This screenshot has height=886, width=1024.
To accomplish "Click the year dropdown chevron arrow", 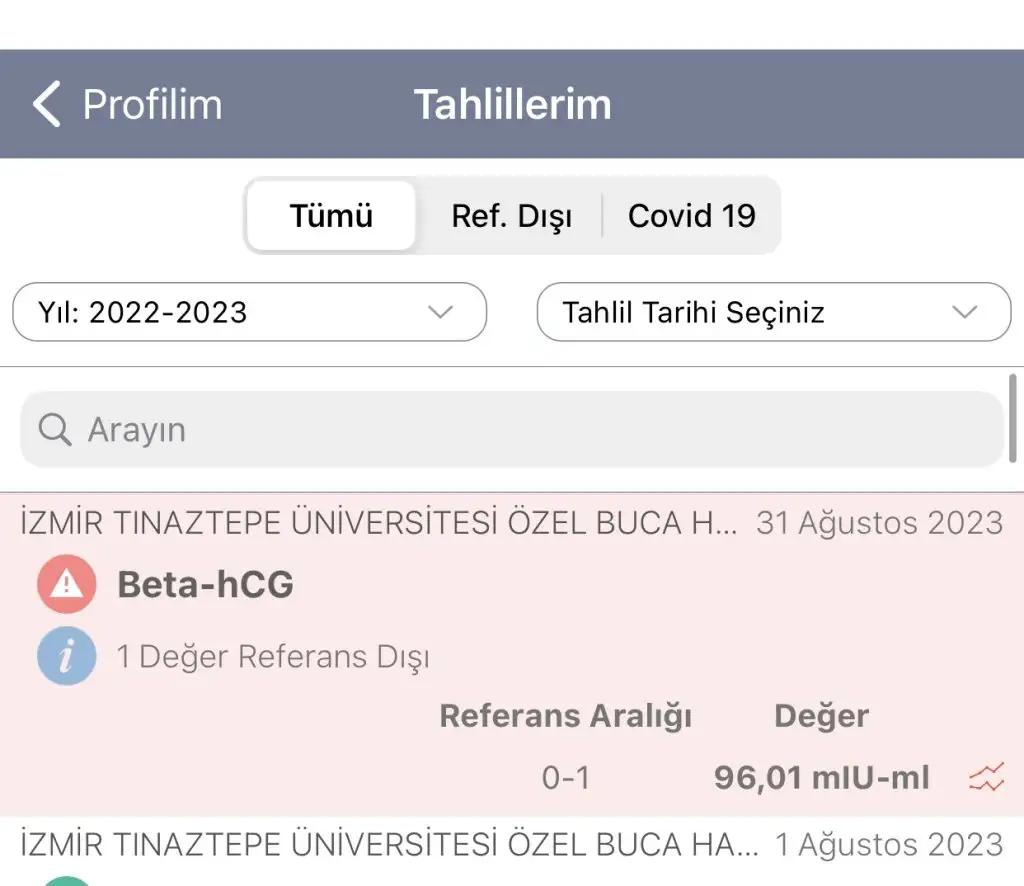I will pyautogui.click(x=441, y=312).
